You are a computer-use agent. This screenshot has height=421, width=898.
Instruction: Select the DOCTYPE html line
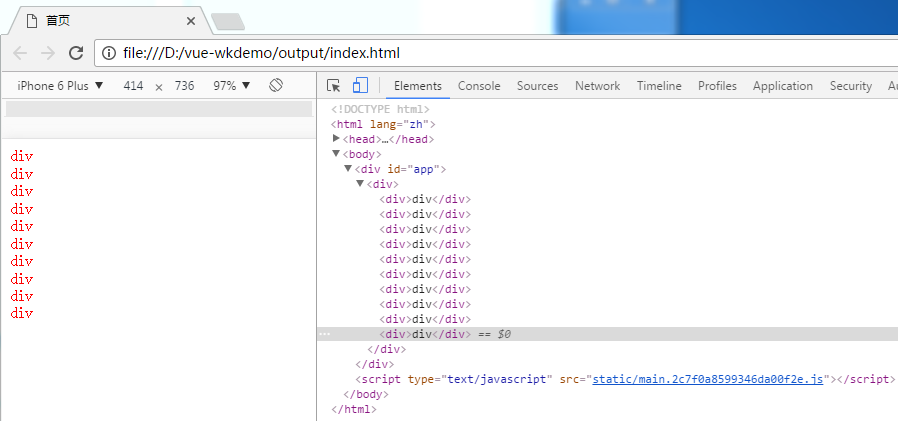pyautogui.click(x=380, y=109)
